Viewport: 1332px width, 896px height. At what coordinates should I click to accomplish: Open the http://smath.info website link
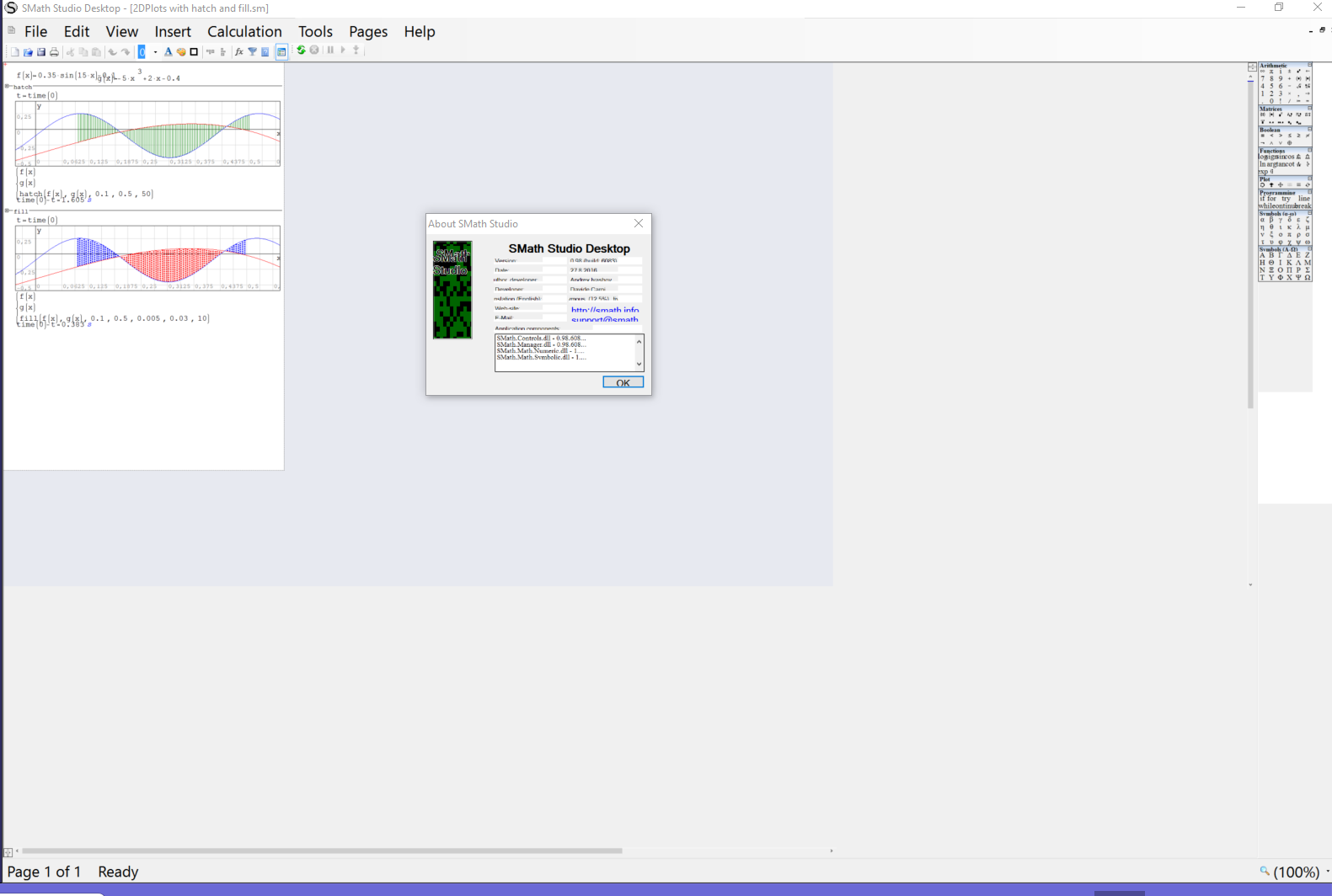[x=604, y=310]
